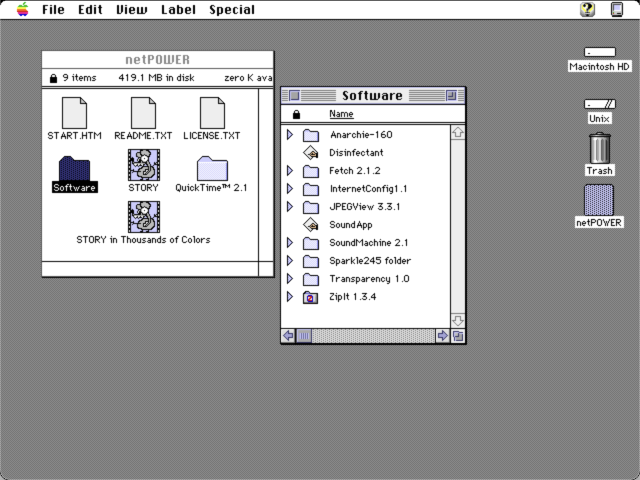Click the horizontal scroll thumb in Software window
This screenshot has height=480, width=640.
point(304,336)
